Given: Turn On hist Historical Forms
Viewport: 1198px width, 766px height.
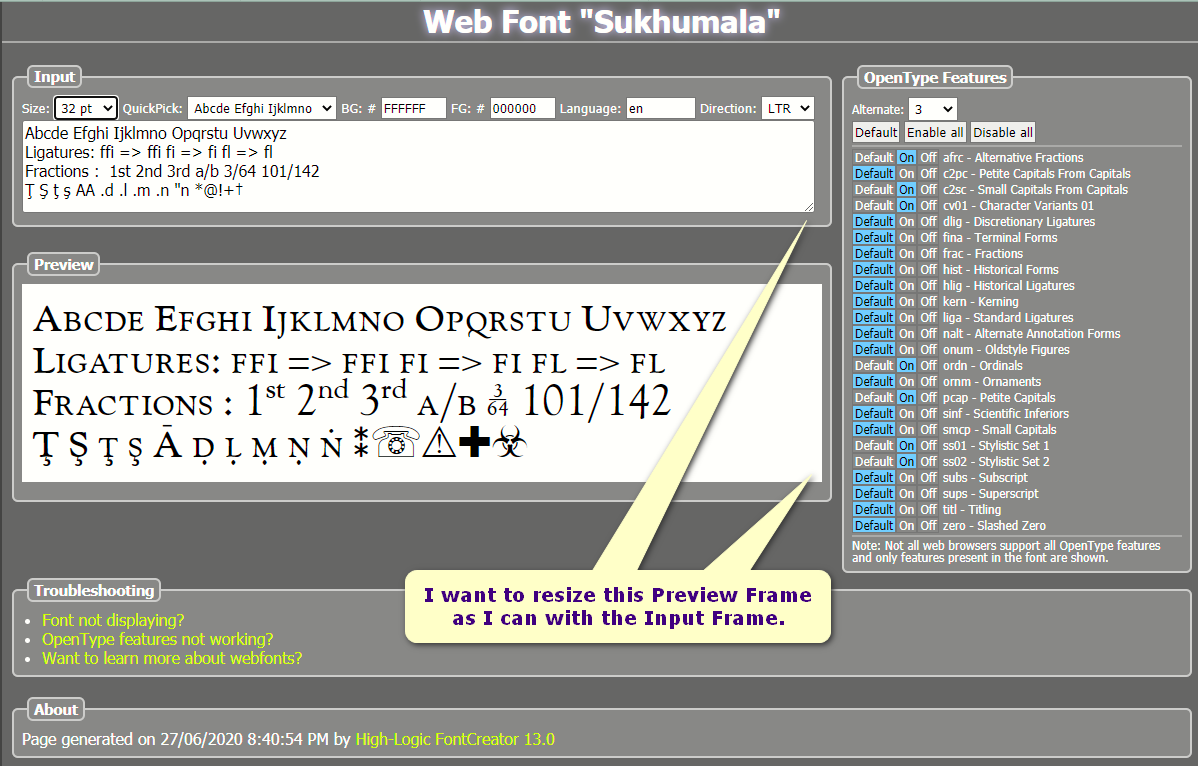Looking at the screenshot, I should (x=907, y=270).
